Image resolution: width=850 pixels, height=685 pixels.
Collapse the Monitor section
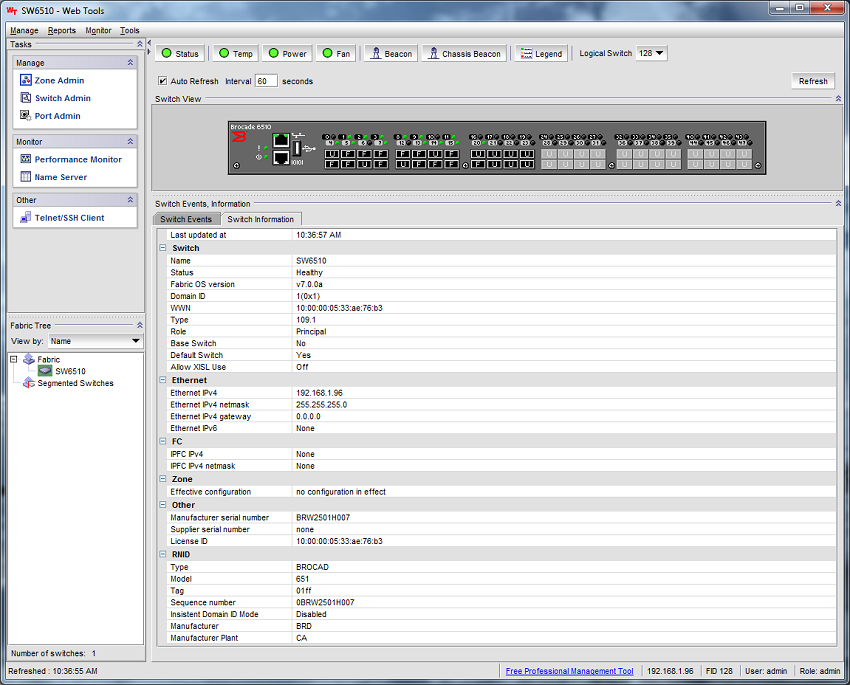130,141
